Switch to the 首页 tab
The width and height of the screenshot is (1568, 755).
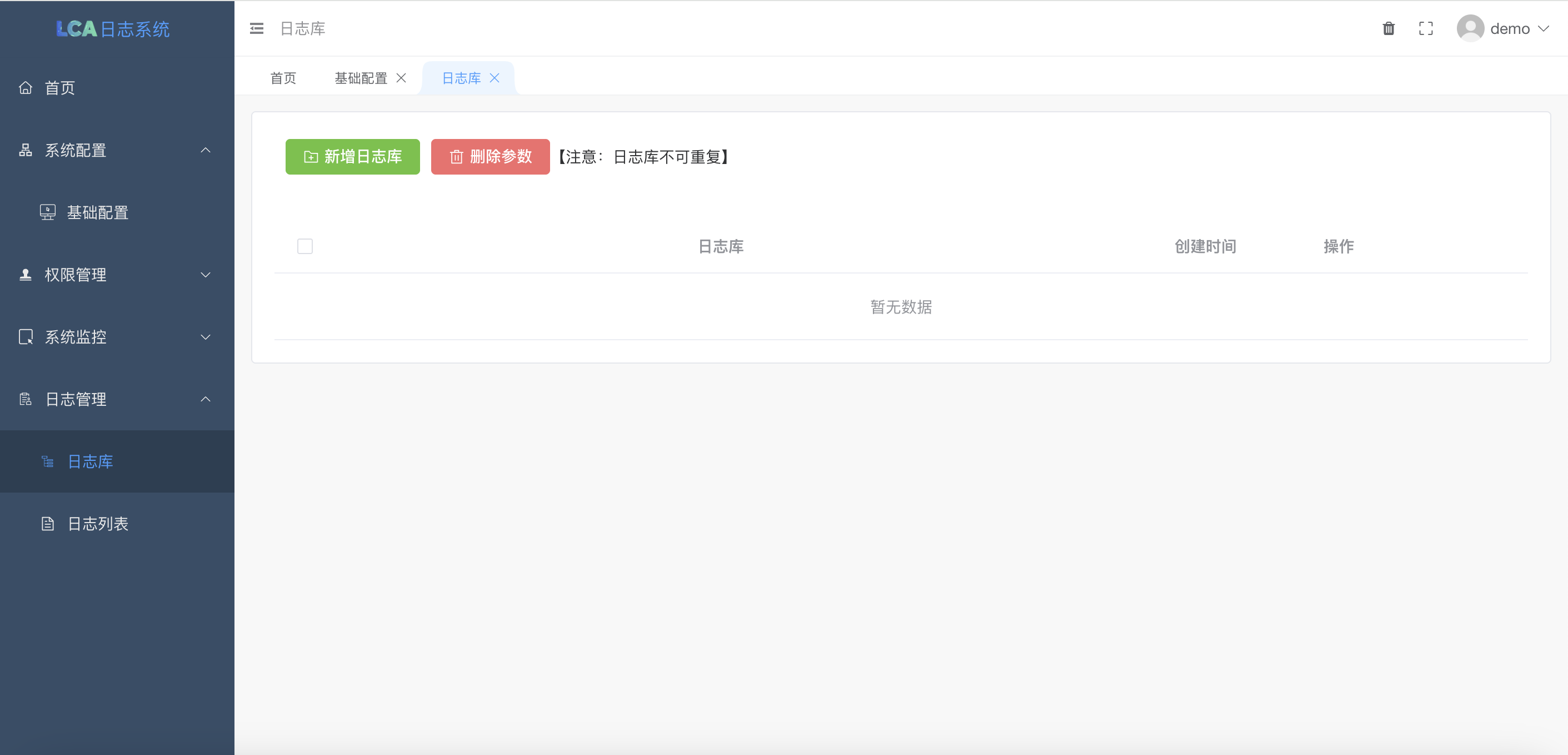coord(283,78)
